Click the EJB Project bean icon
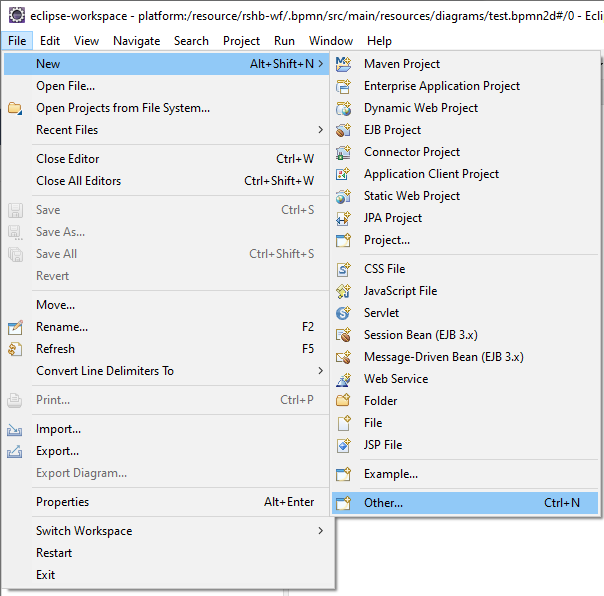Screen dimensions: 604x596 coord(343,130)
